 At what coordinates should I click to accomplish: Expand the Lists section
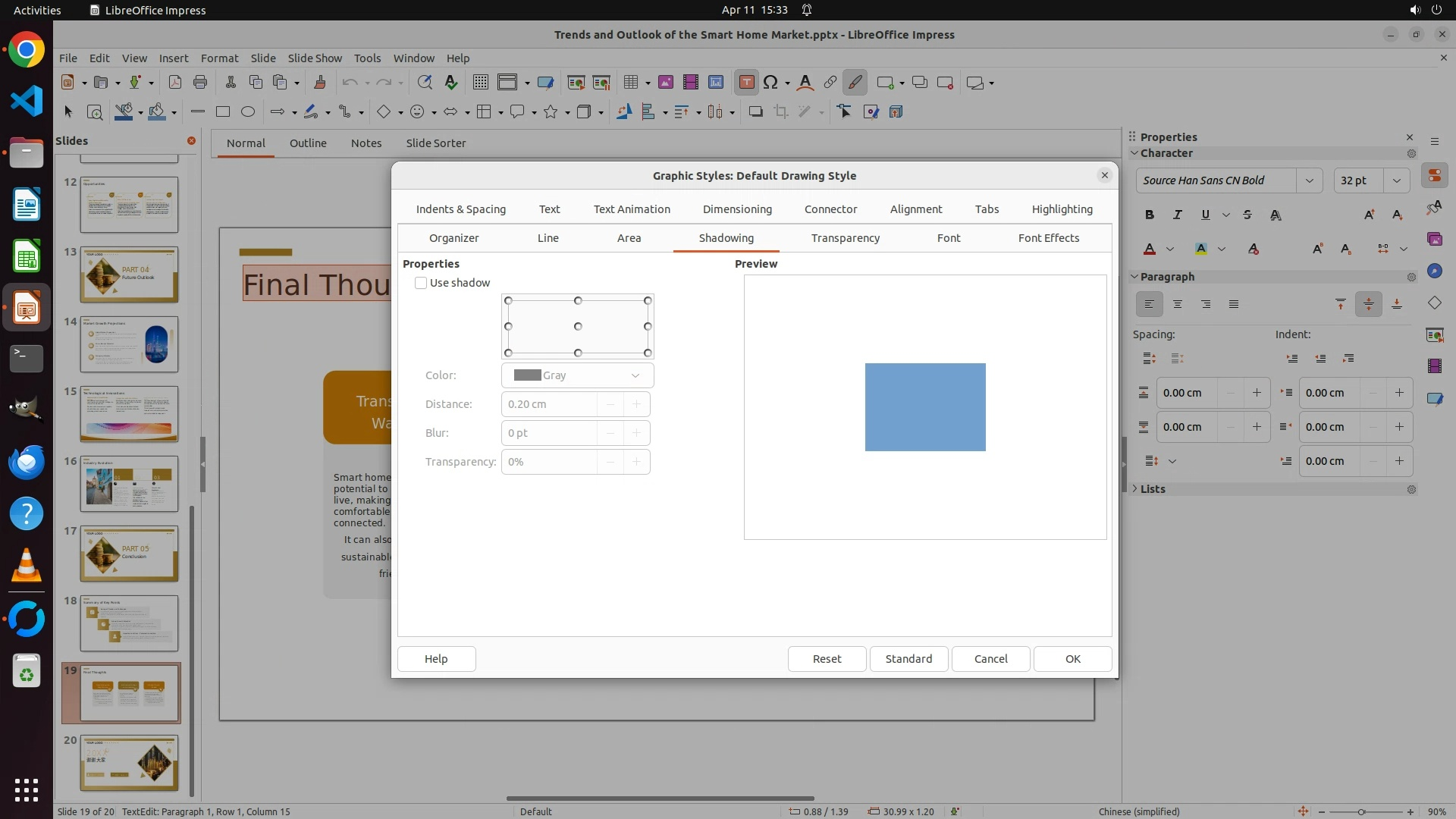tap(1152, 489)
